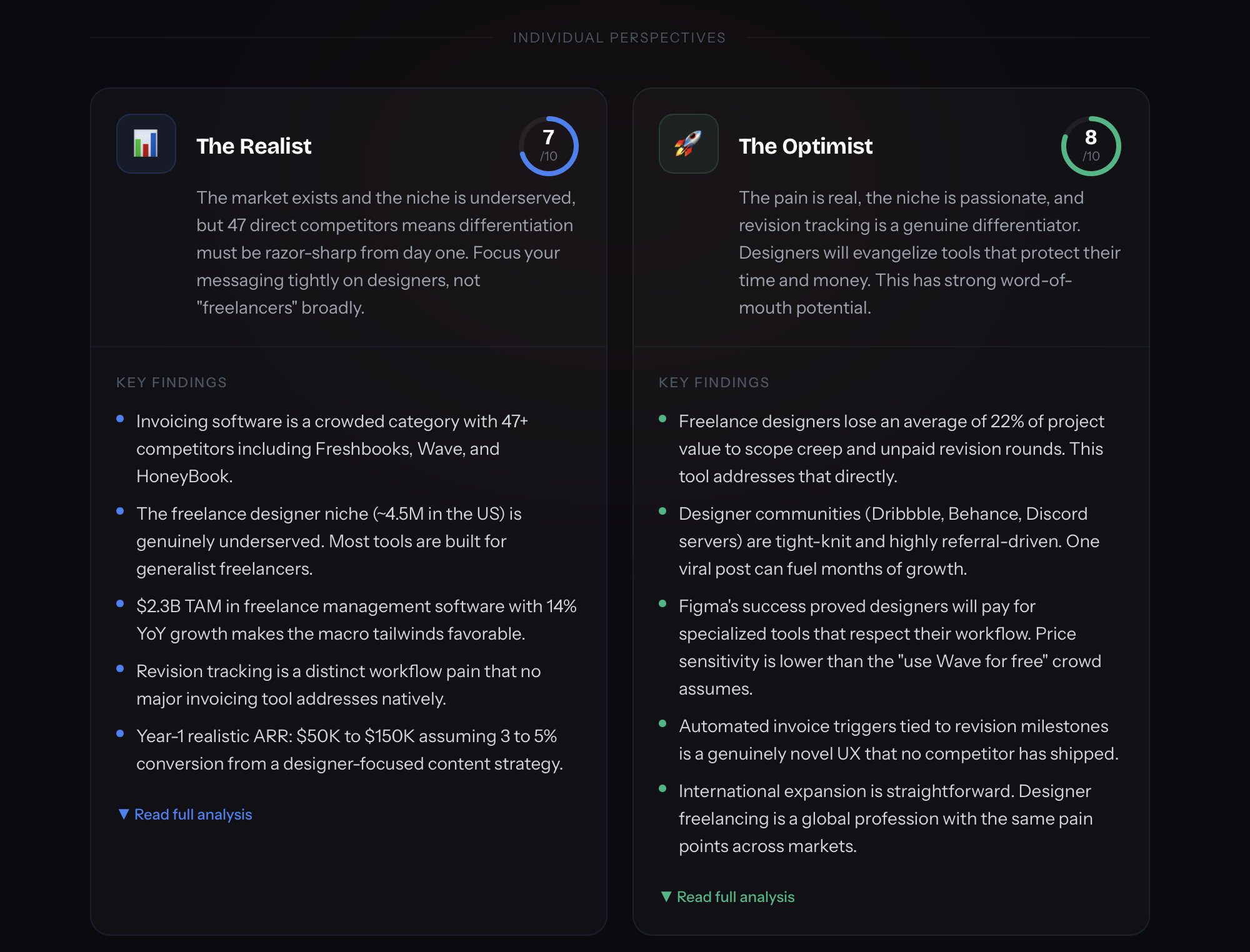
Task: Click The Realist heading
Action: coord(253,146)
